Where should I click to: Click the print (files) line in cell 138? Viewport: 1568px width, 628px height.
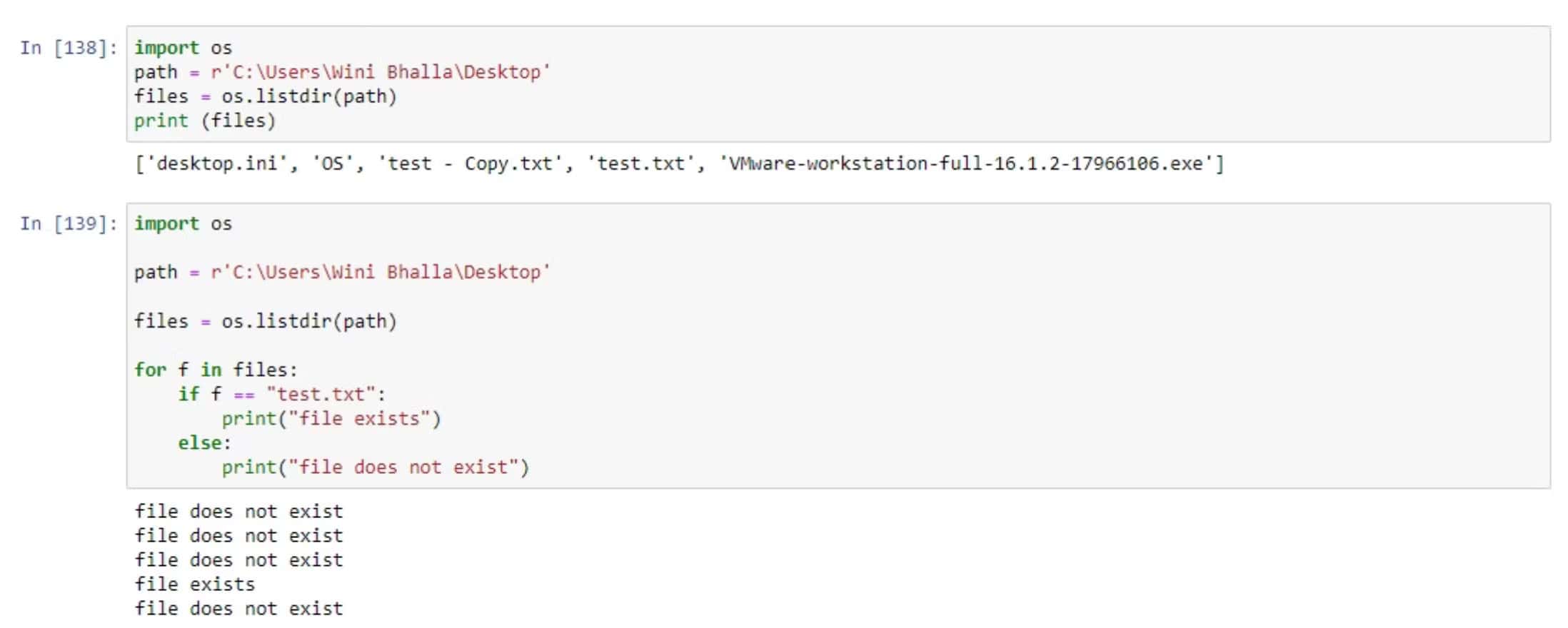tap(204, 121)
